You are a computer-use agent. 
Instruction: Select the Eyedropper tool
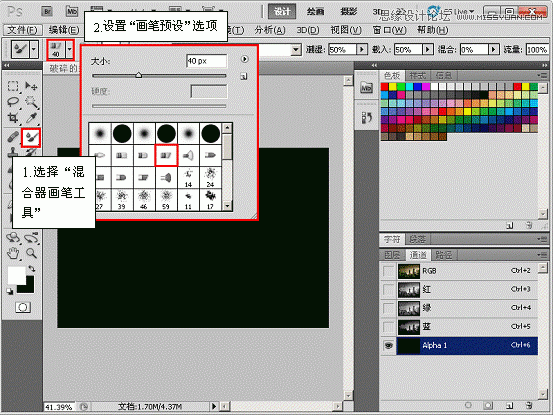[31, 118]
